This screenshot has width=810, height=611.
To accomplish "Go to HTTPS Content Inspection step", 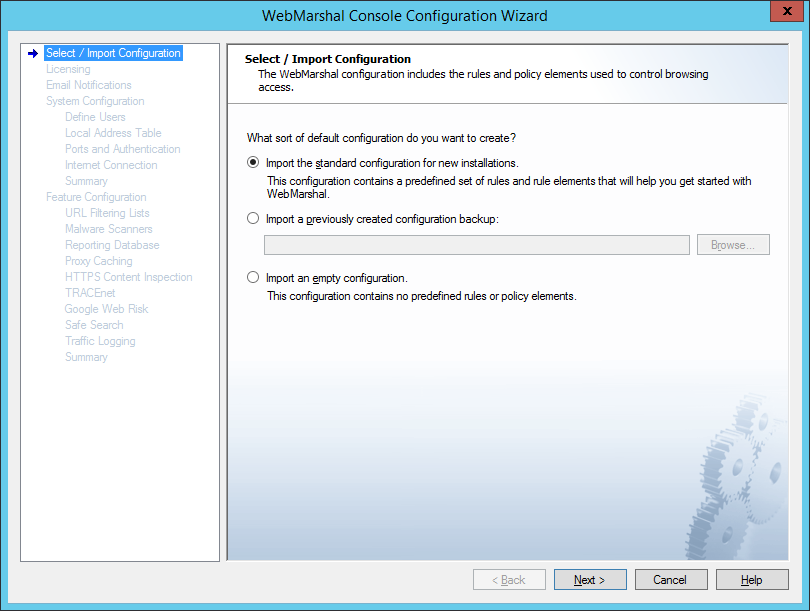I will 128,277.
